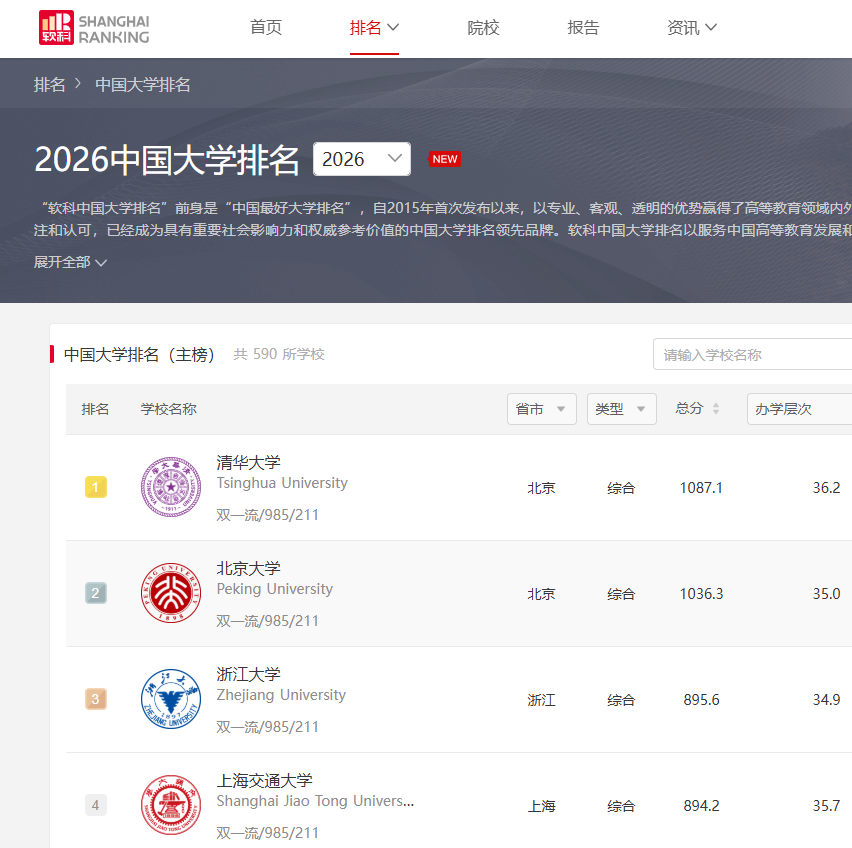Open the 清华大学 school link

pyautogui.click(x=248, y=462)
